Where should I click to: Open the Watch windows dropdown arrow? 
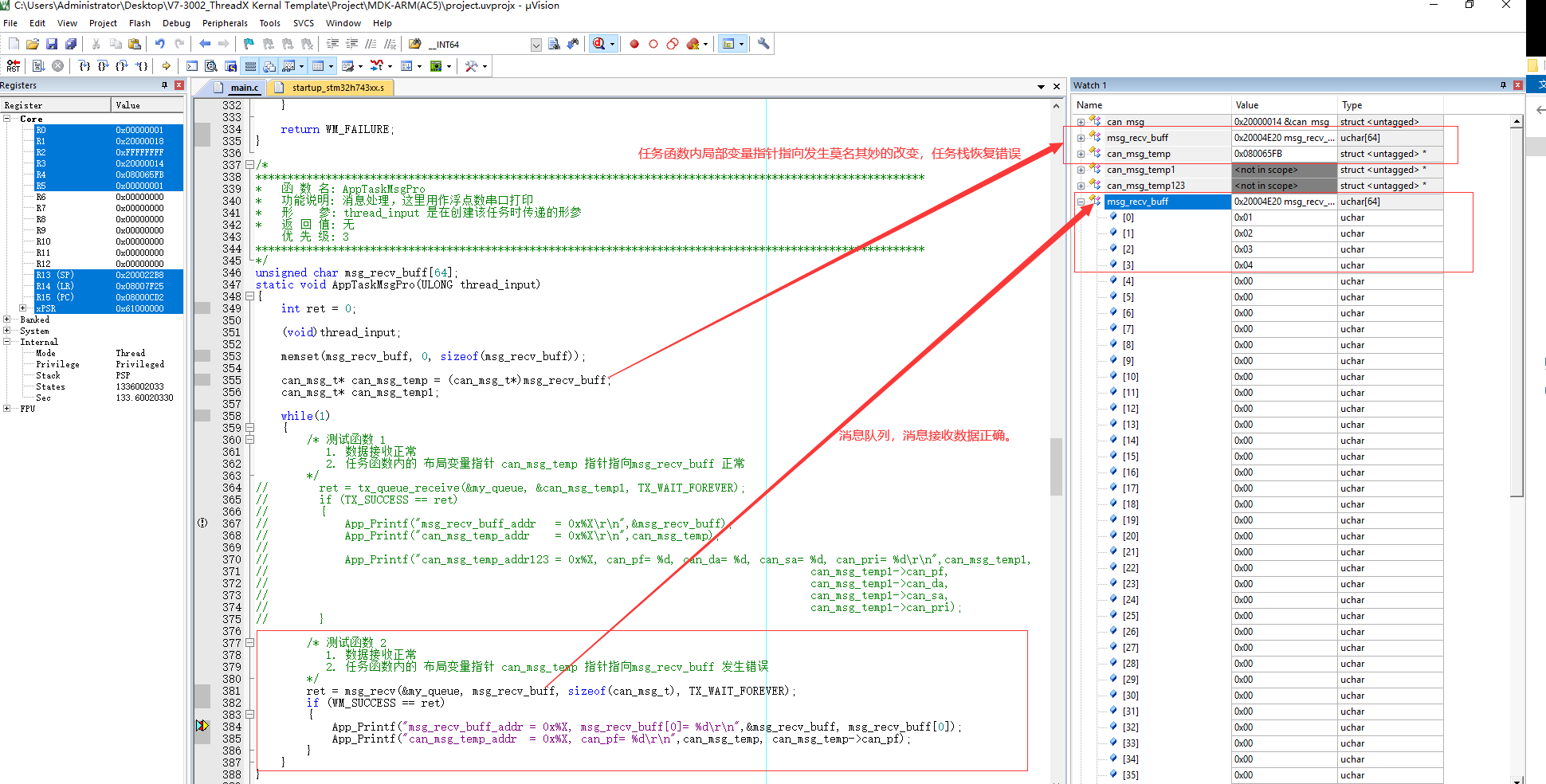pyautogui.click(x=301, y=66)
